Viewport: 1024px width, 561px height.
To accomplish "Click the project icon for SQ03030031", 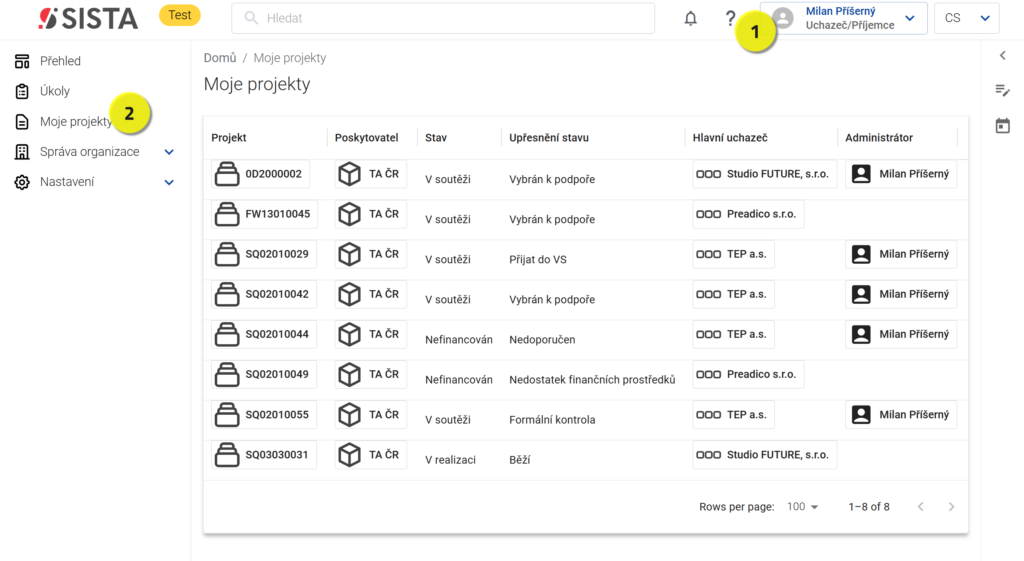I will point(227,455).
